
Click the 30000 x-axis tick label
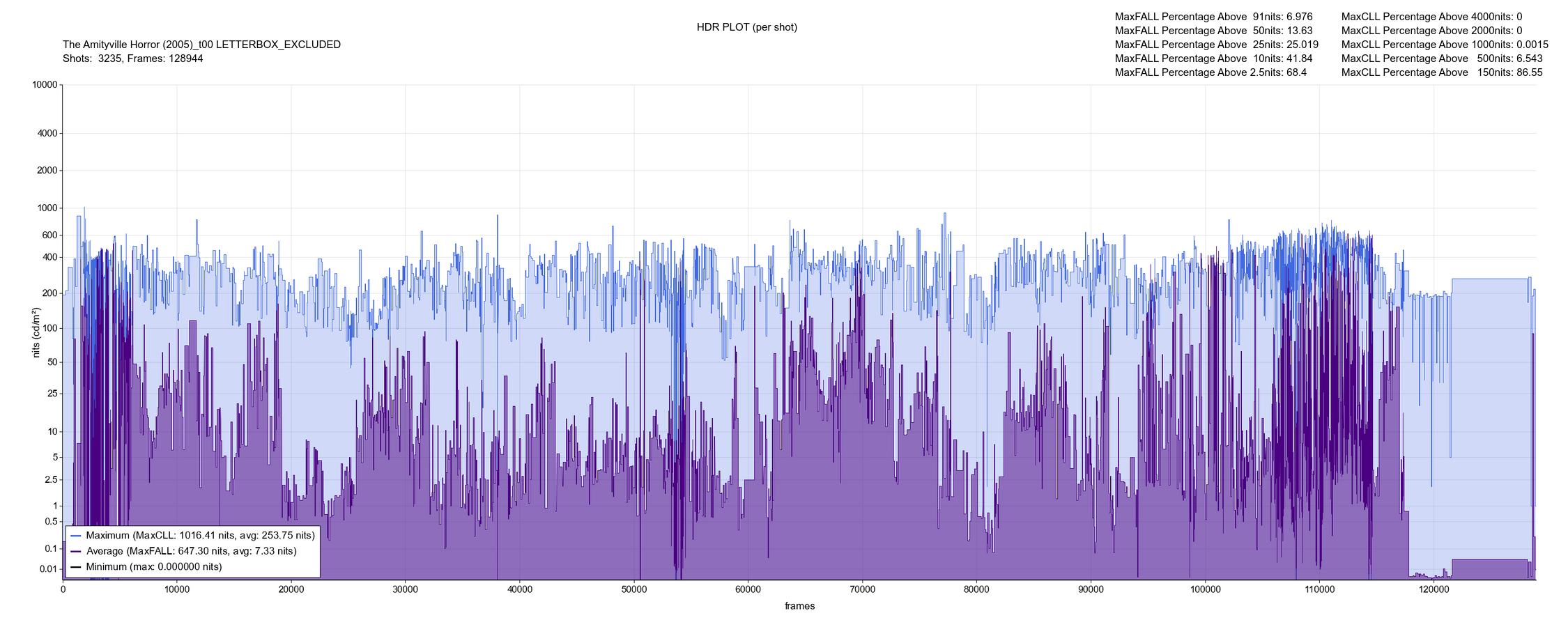[406, 590]
